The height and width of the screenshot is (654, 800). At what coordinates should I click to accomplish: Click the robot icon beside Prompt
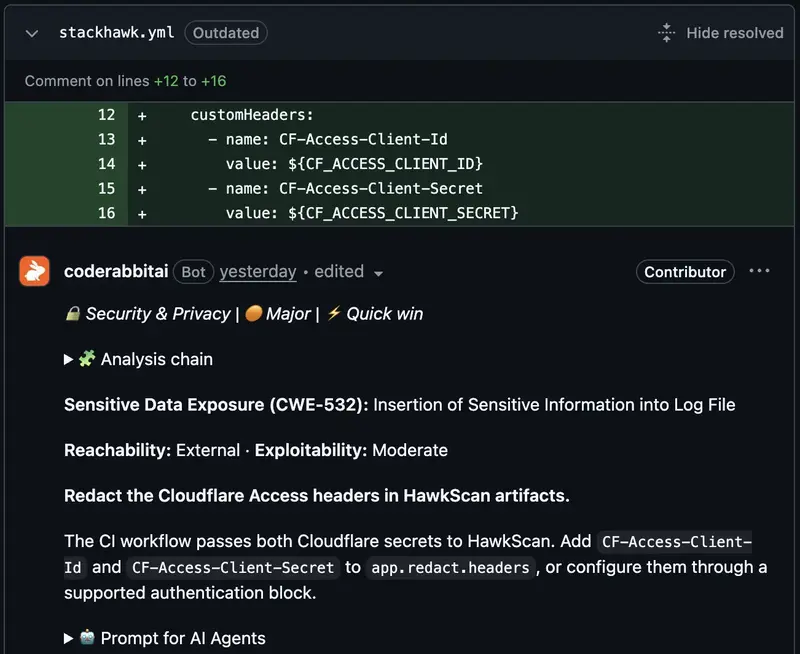[87, 637]
